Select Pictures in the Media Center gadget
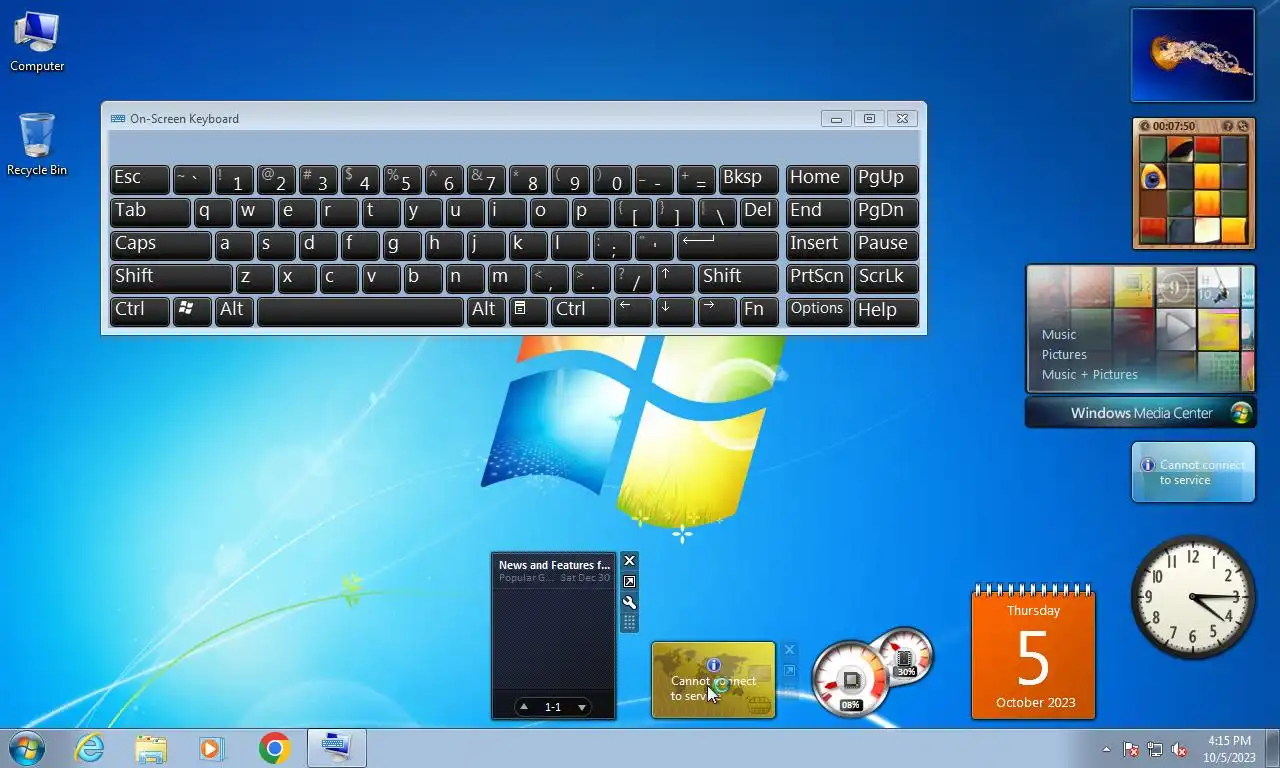This screenshot has width=1280, height=768. (x=1064, y=354)
